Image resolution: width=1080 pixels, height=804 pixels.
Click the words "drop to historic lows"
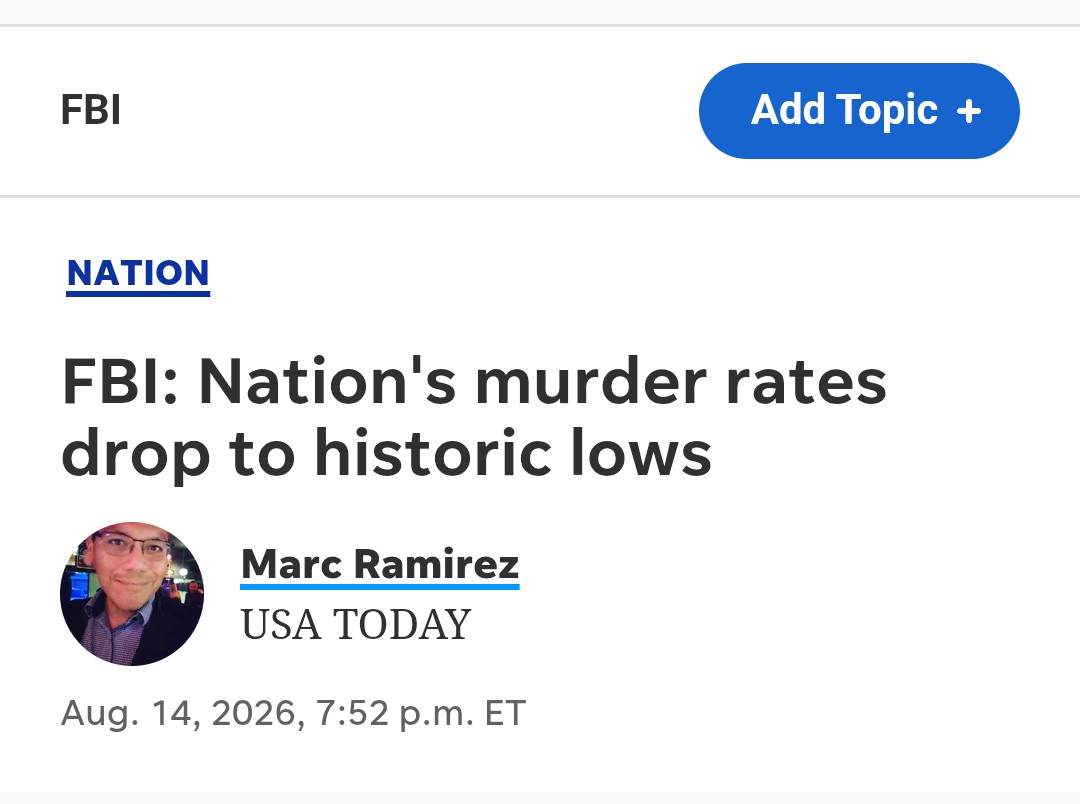coord(386,453)
